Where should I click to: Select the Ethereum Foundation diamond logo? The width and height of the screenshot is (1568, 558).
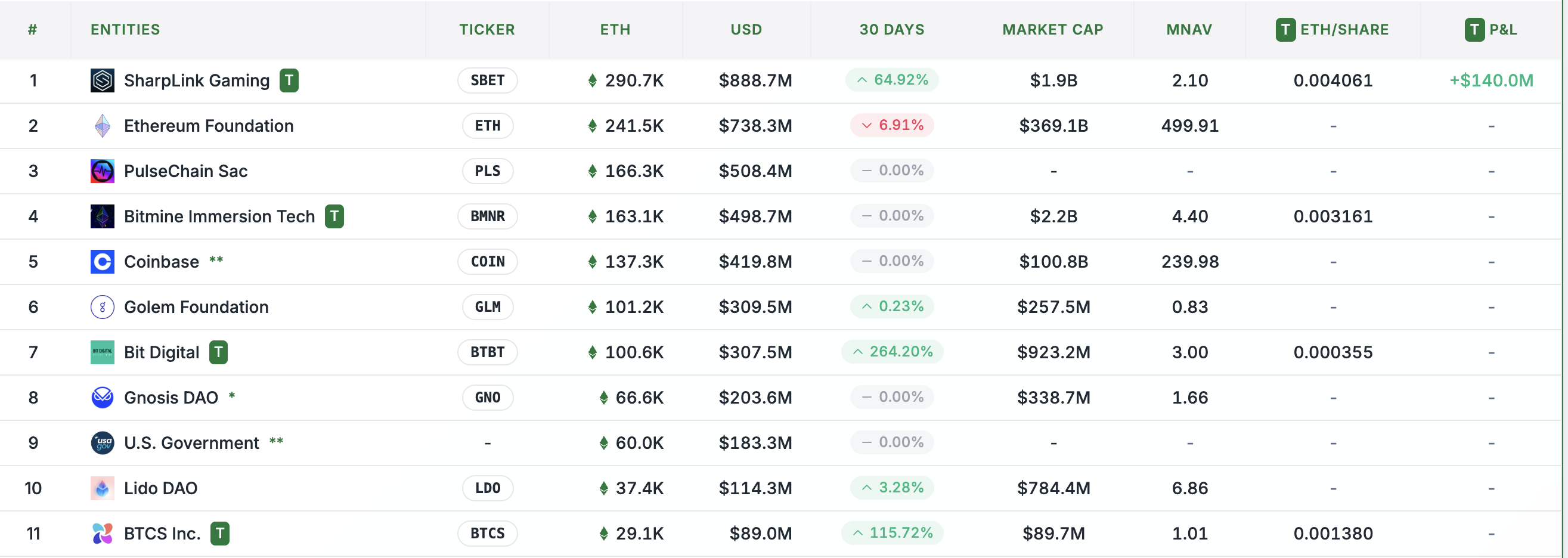[103, 125]
